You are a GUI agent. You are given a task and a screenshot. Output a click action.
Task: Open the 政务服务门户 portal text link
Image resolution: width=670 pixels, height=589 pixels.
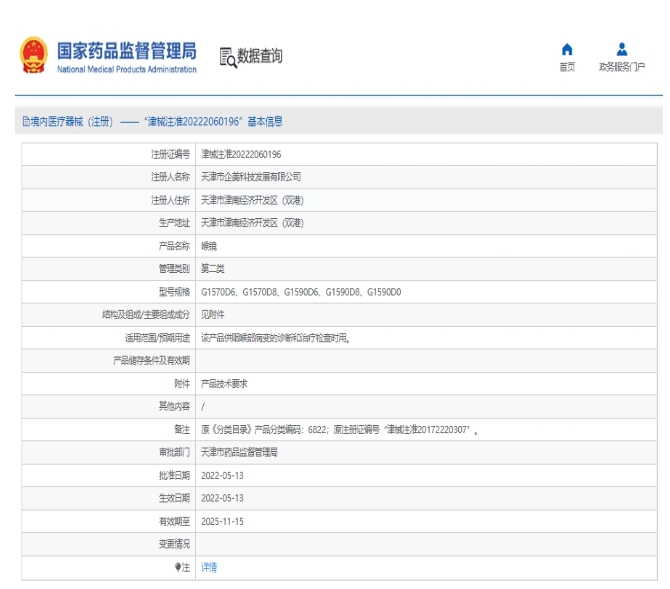(x=621, y=66)
